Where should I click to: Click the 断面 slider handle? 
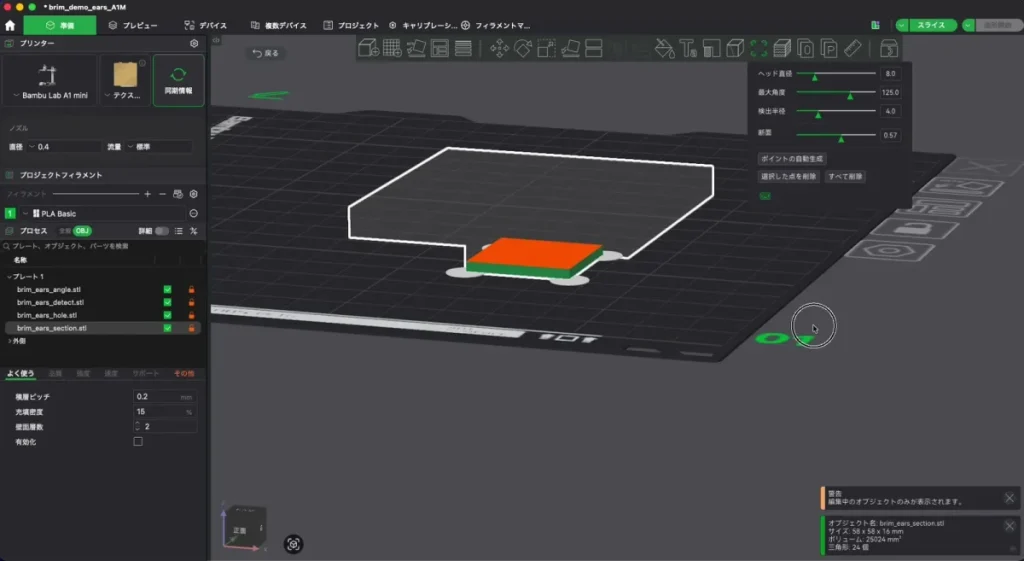[x=841, y=138]
